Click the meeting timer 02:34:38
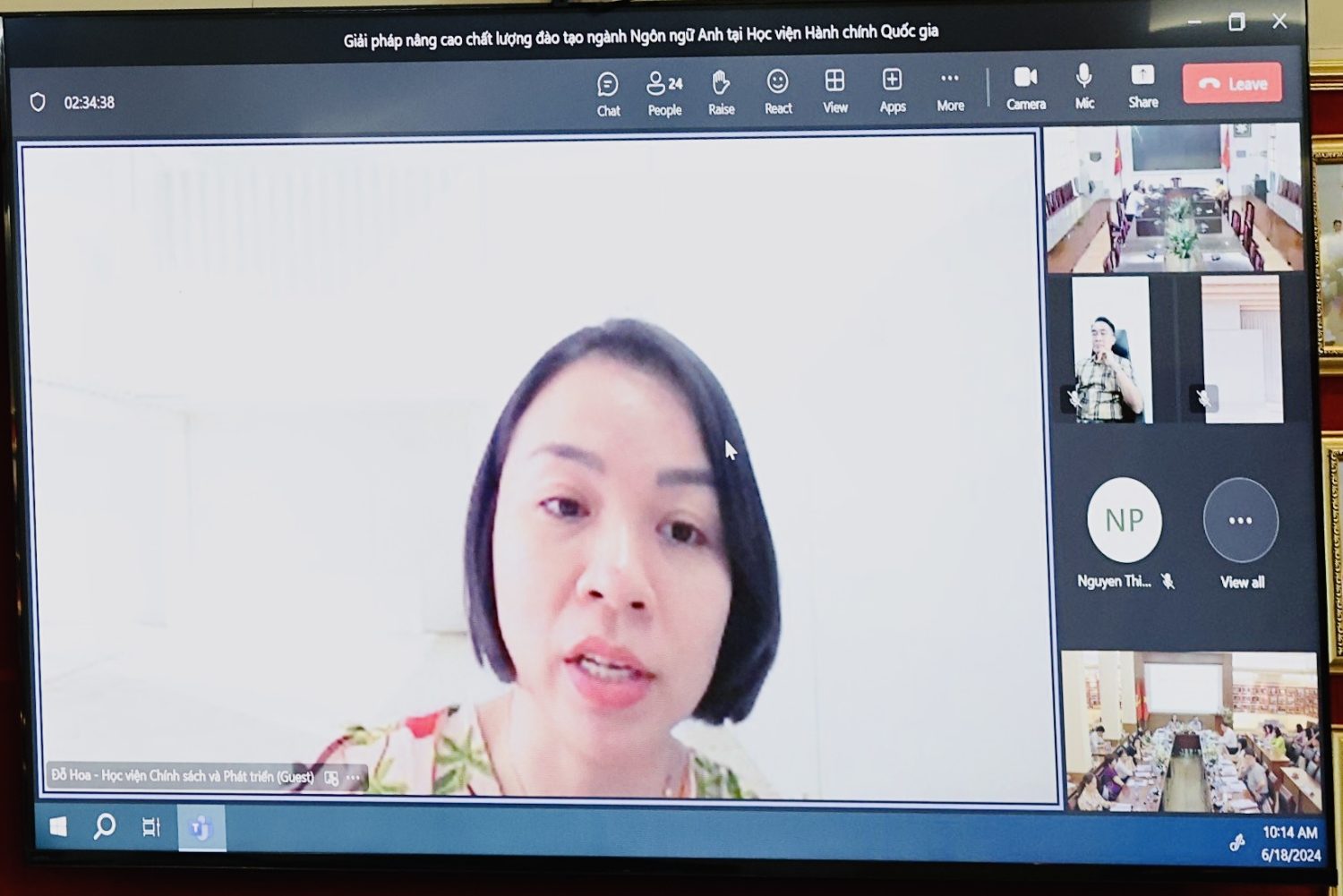 pyautogui.click(x=89, y=103)
